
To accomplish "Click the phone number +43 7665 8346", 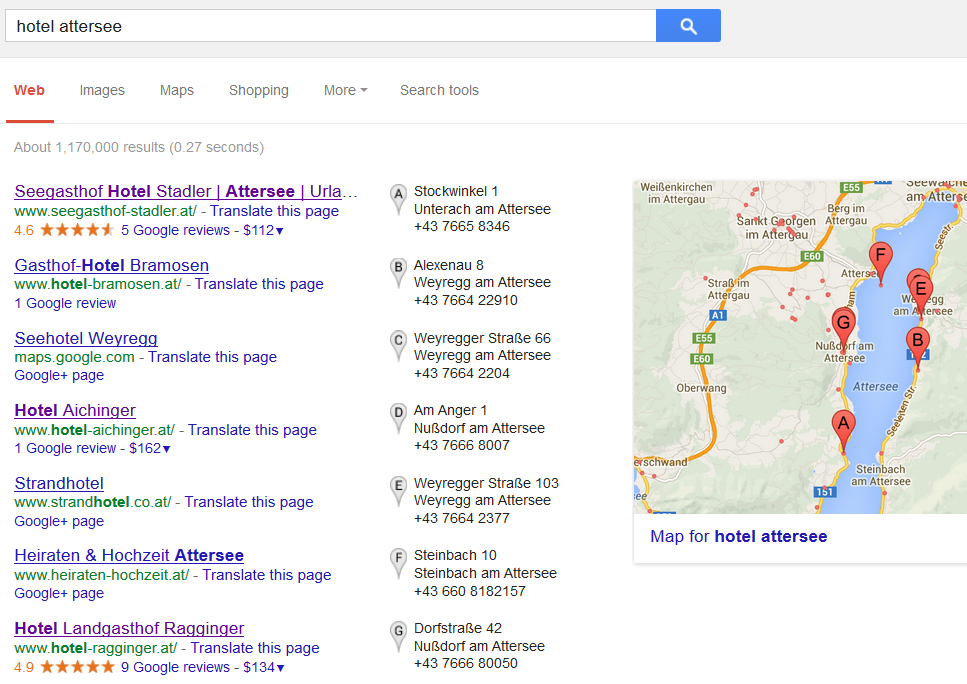I will coord(462,226).
